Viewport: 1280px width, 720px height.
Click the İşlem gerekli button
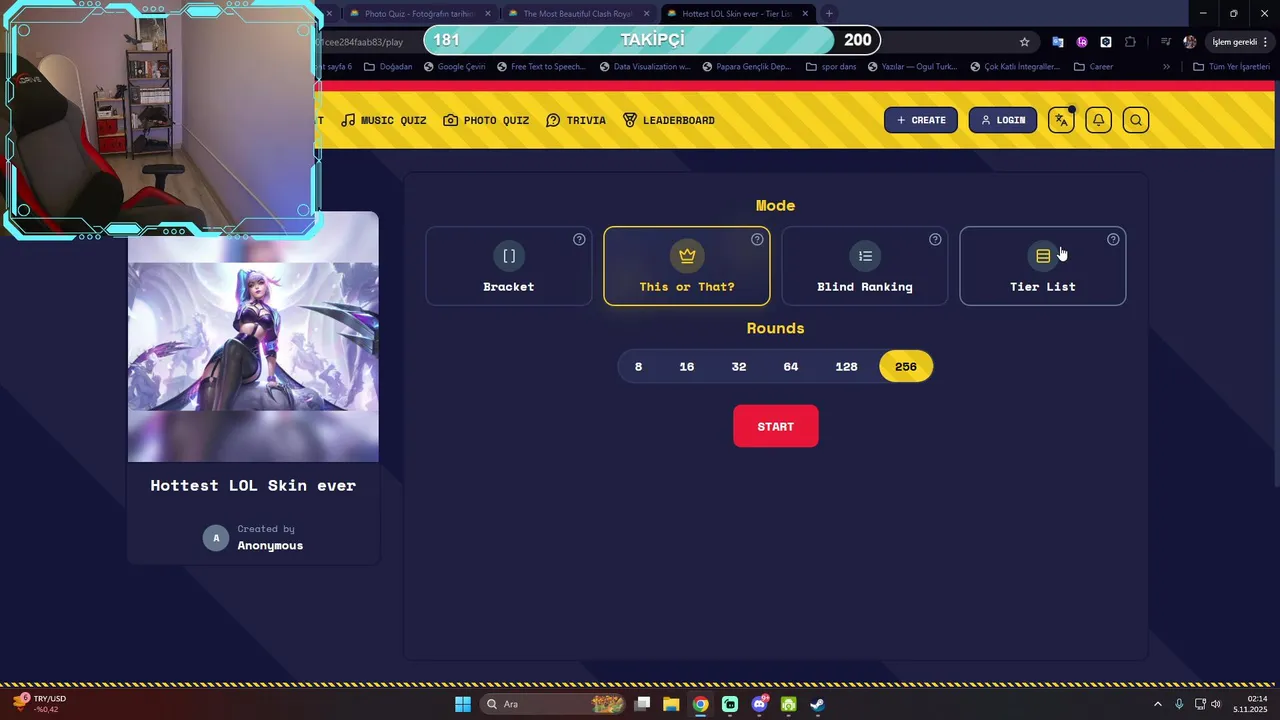click(x=1240, y=42)
